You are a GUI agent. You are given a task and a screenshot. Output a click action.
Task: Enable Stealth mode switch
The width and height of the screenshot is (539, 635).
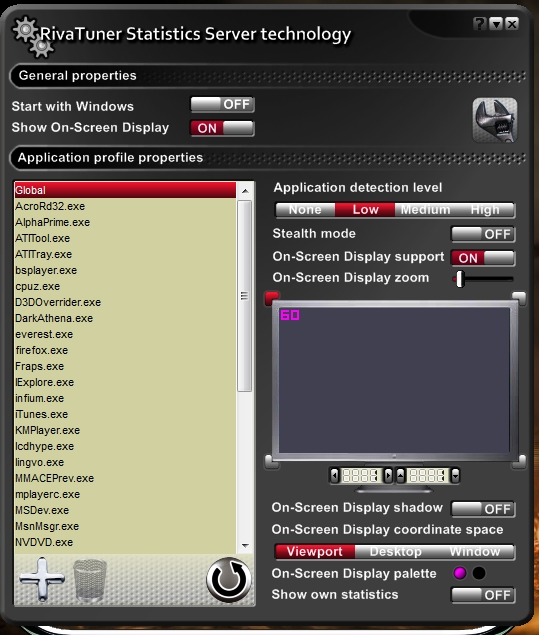483,234
